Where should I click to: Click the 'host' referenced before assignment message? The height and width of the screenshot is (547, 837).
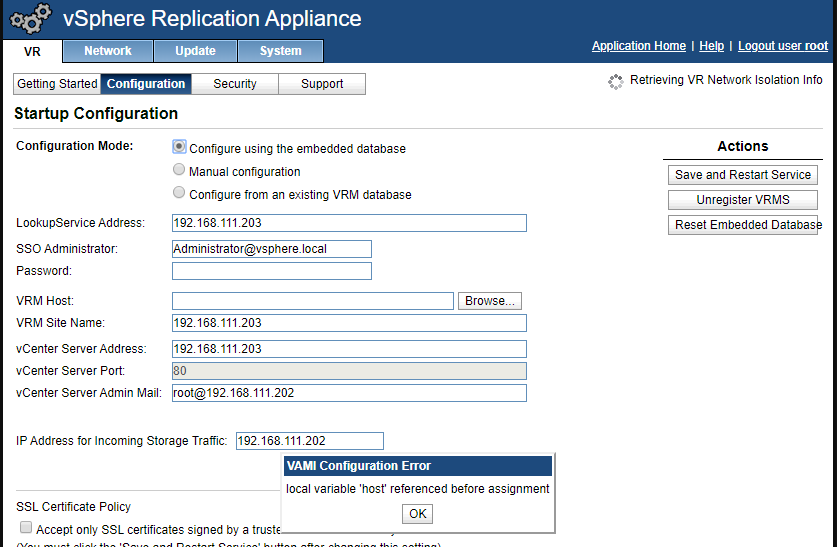[x=417, y=489]
